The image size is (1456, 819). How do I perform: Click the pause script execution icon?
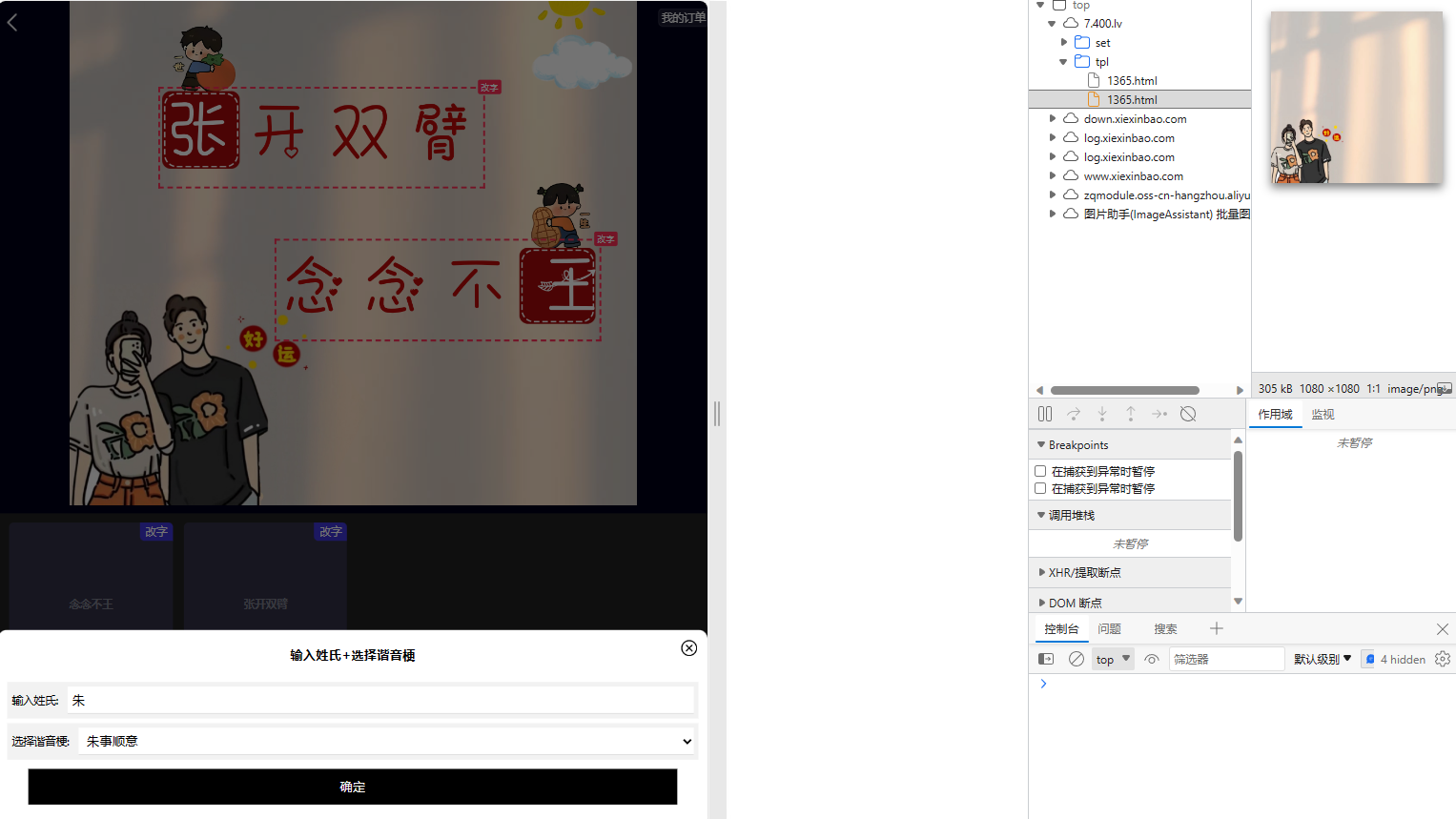coord(1044,414)
